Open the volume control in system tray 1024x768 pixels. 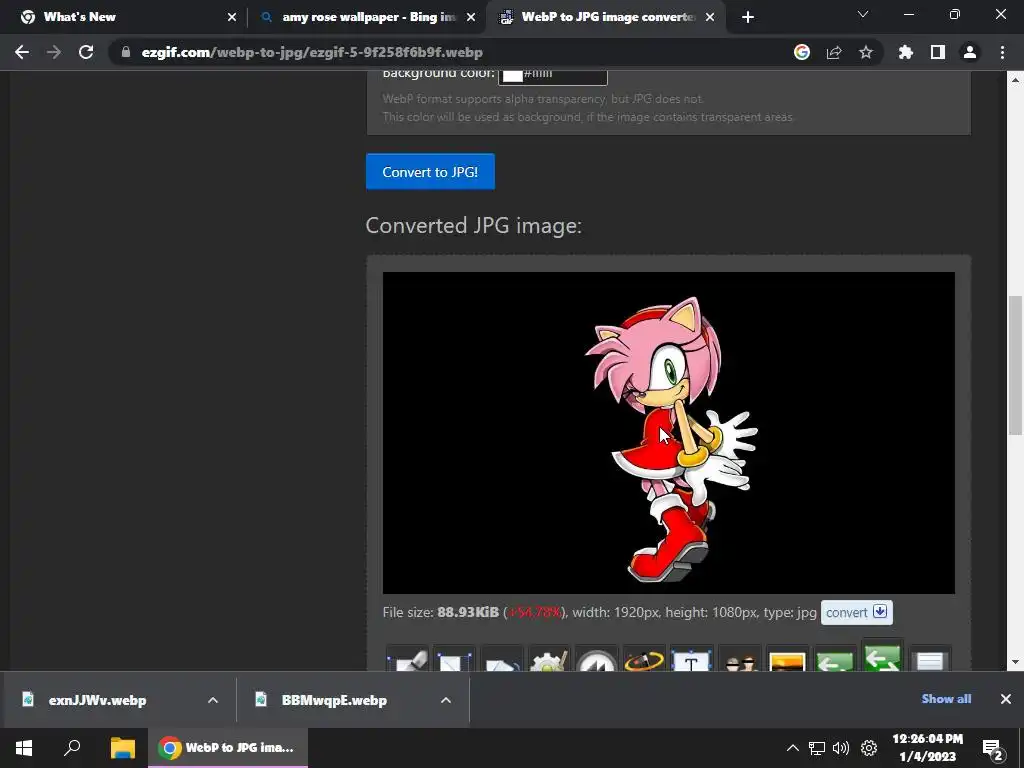(841, 748)
